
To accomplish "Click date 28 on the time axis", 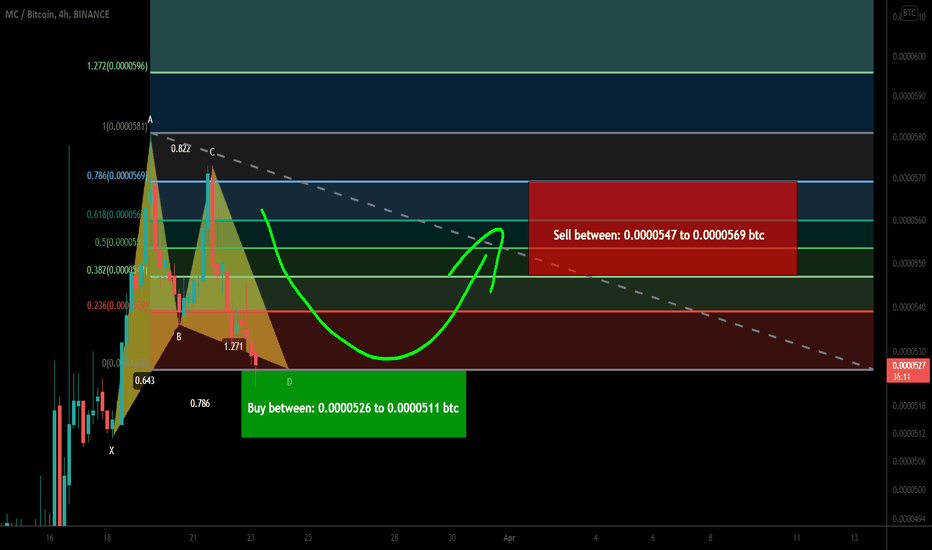I will click(x=394, y=538).
